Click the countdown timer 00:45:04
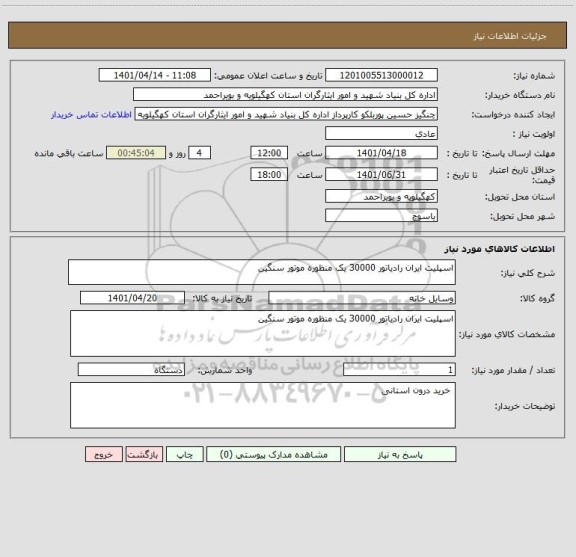This screenshot has width=576, height=557. (136, 153)
